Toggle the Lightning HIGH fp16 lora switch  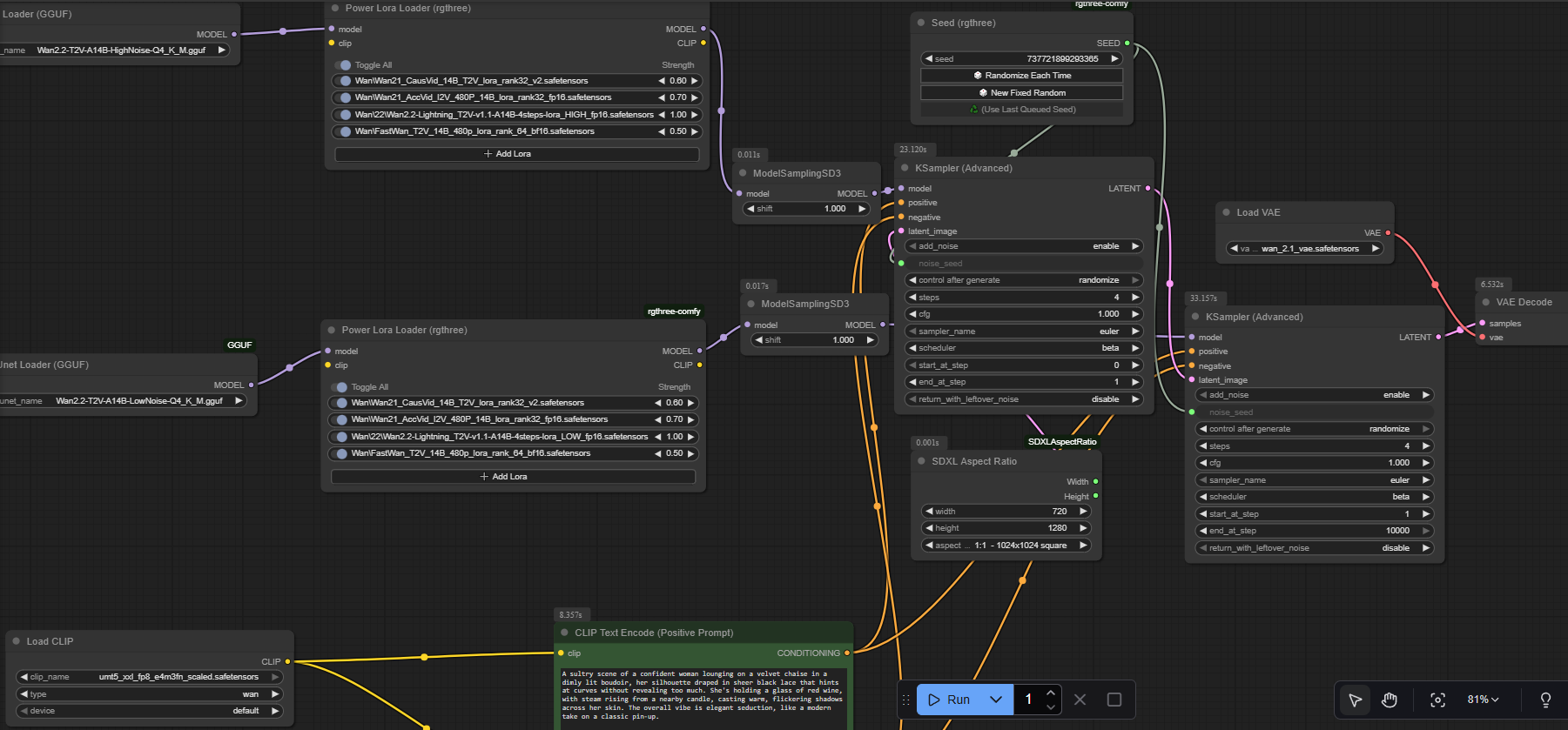click(x=342, y=115)
